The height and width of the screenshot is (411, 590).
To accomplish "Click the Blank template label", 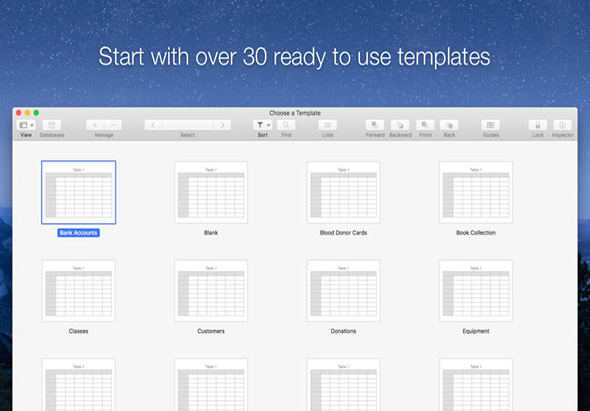I will 211,233.
